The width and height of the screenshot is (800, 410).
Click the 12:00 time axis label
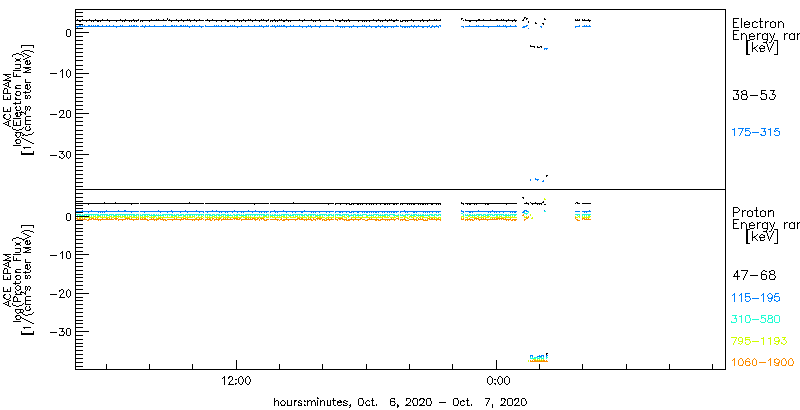(x=236, y=383)
